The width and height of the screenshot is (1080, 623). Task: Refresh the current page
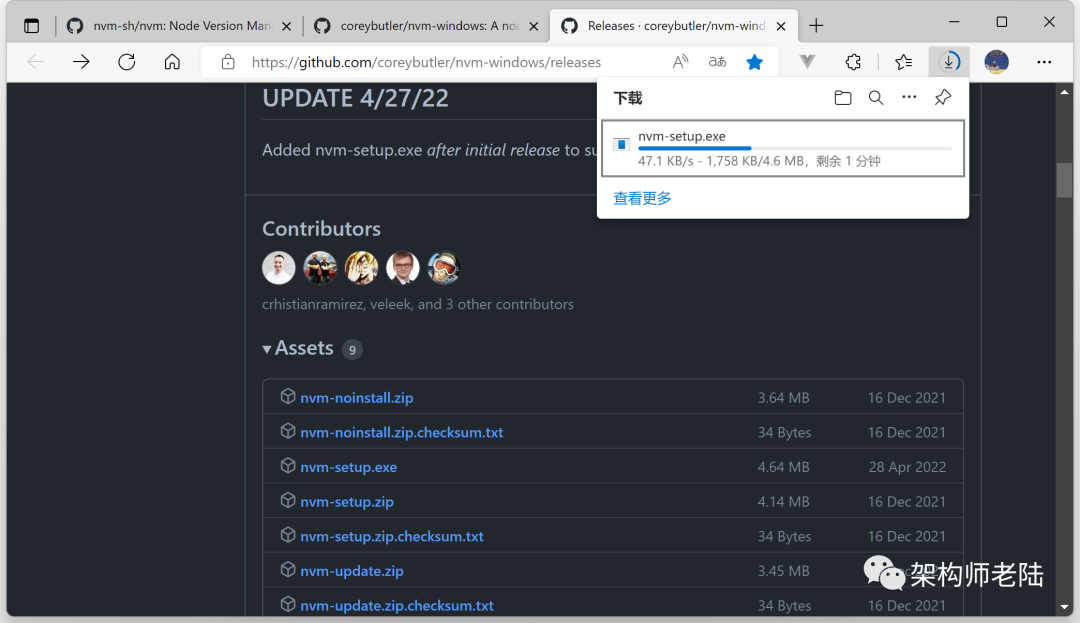(127, 62)
